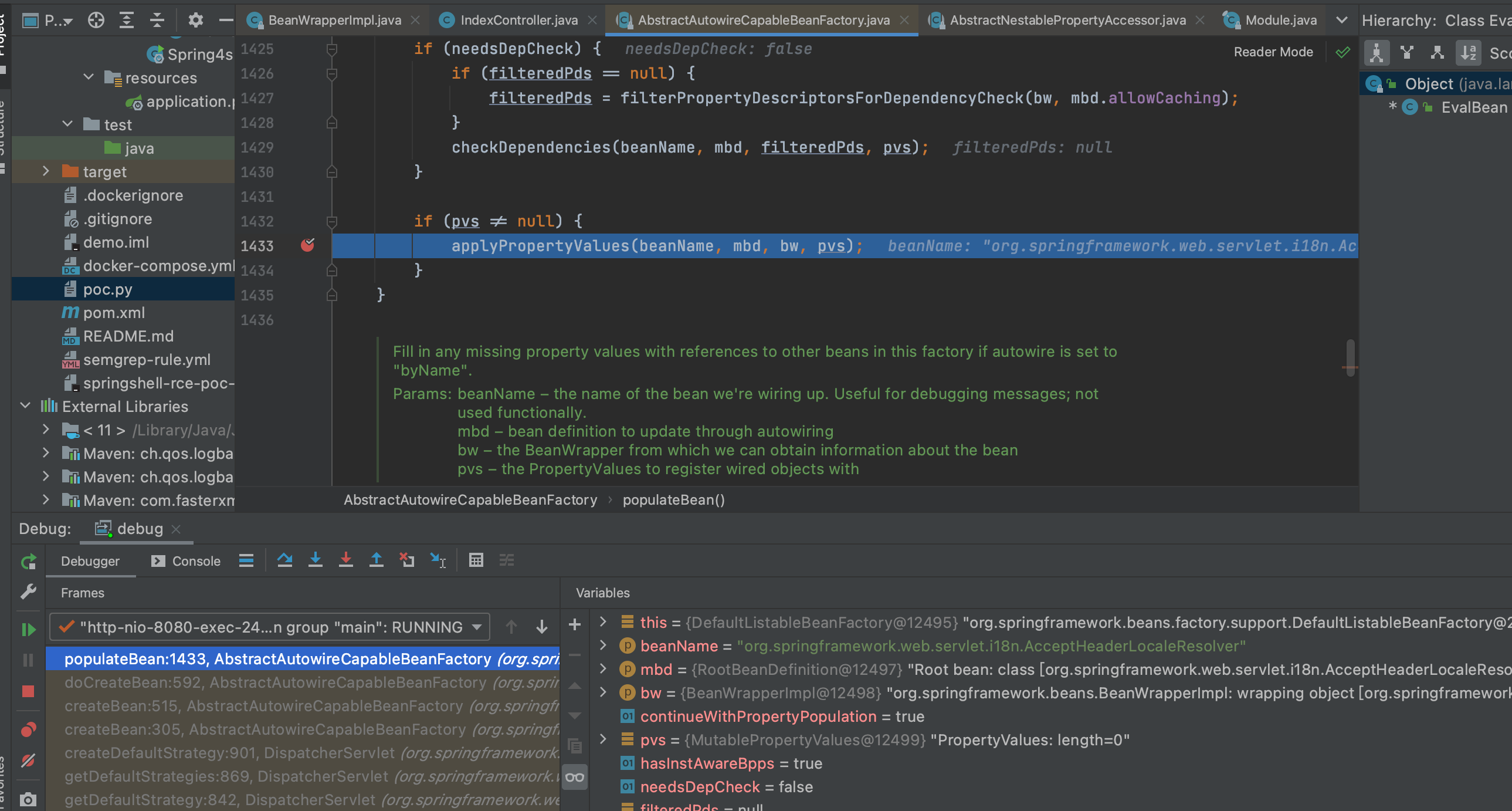The width and height of the screenshot is (1512, 811).
Task: Collapse all project tree nodes
Action: coord(157,21)
